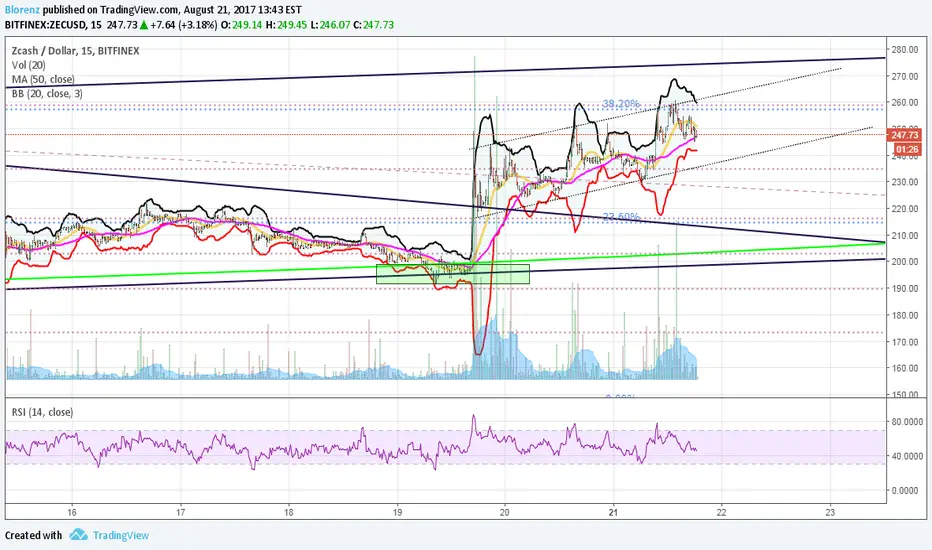Click the O:249.14 open value
Viewport: 932px width, 550px height.
coord(241,25)
